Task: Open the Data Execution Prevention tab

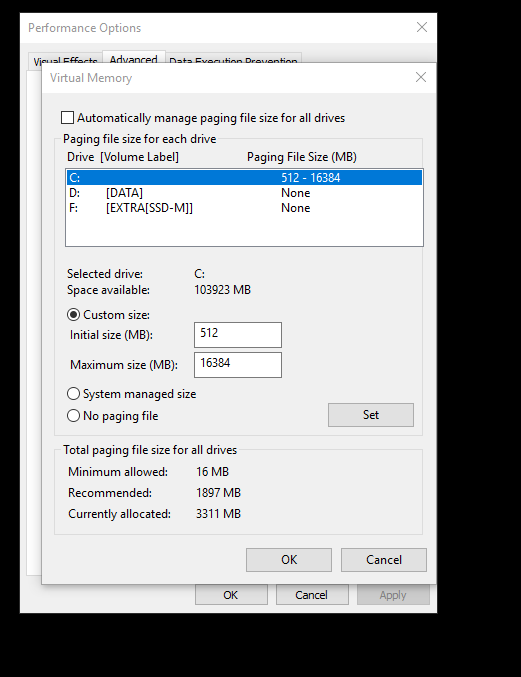Action: pos(233,60)
